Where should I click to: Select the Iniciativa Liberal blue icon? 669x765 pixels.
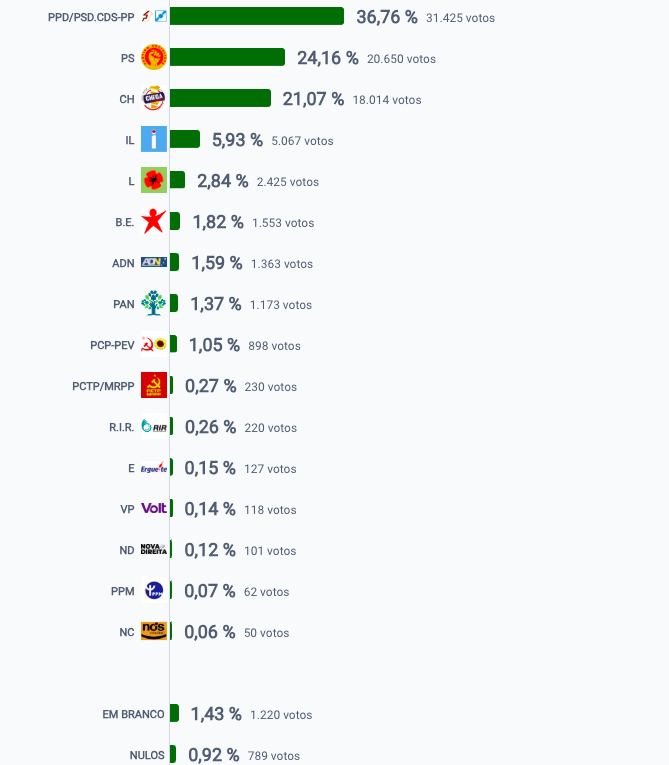tap(154, 139)
